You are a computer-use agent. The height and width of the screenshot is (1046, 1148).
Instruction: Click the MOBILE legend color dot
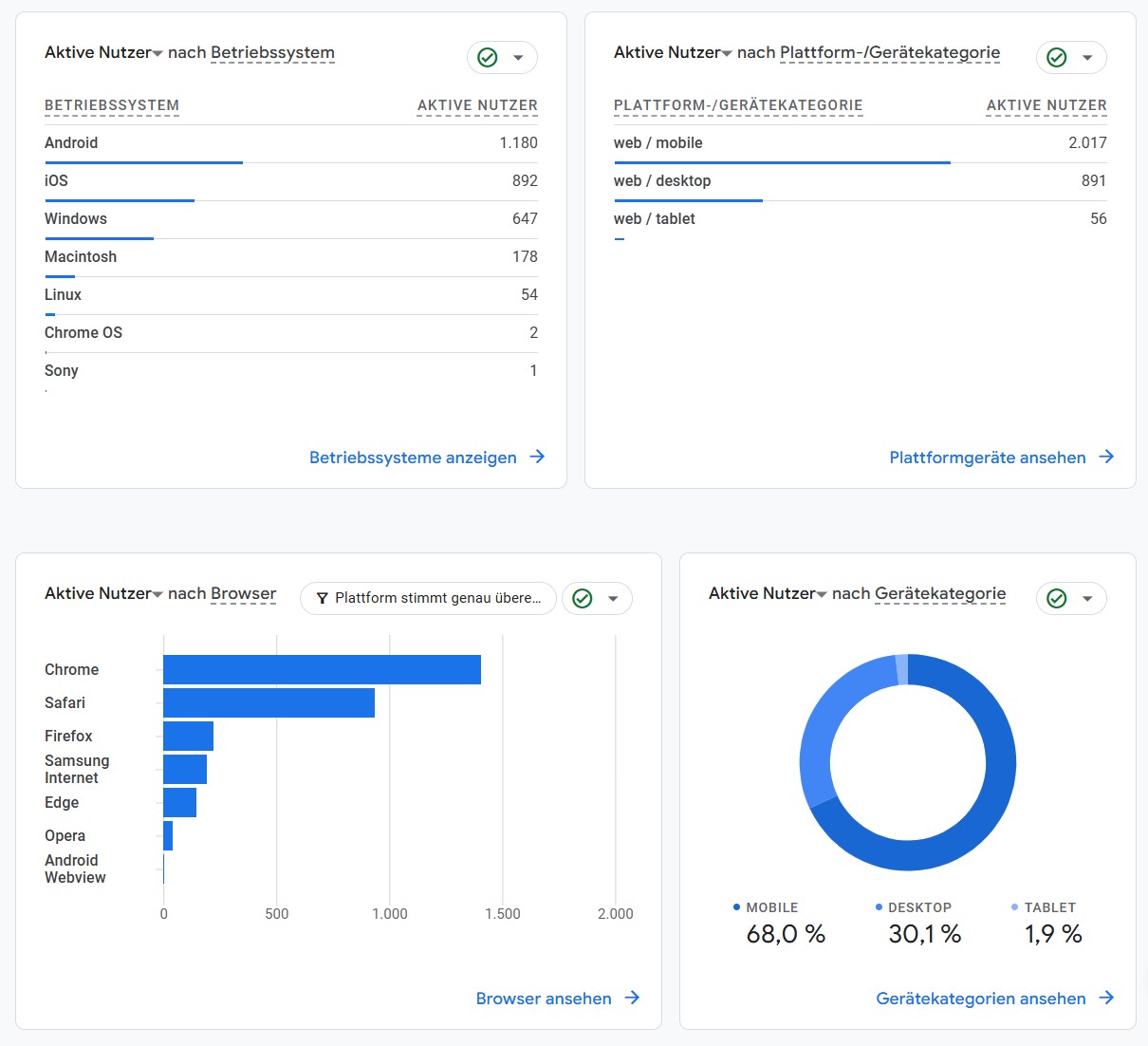(736, 907)
